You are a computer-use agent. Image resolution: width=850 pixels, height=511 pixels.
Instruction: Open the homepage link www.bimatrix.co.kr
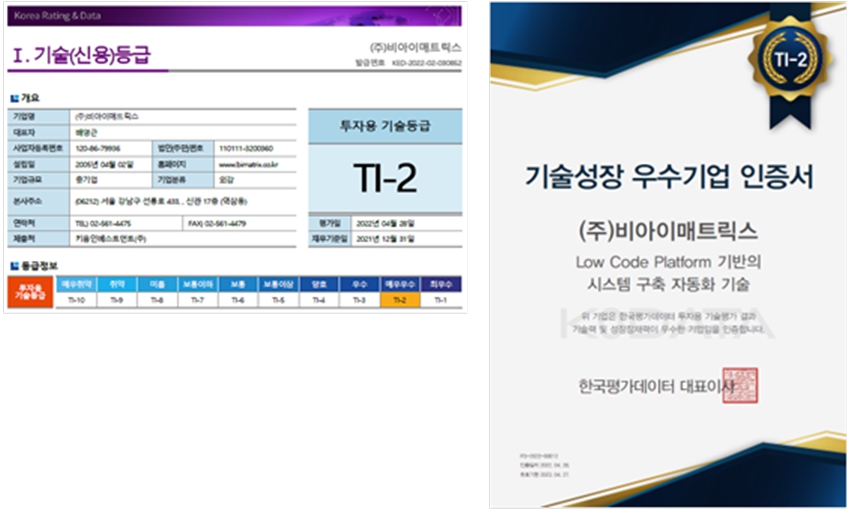point(248,164)
